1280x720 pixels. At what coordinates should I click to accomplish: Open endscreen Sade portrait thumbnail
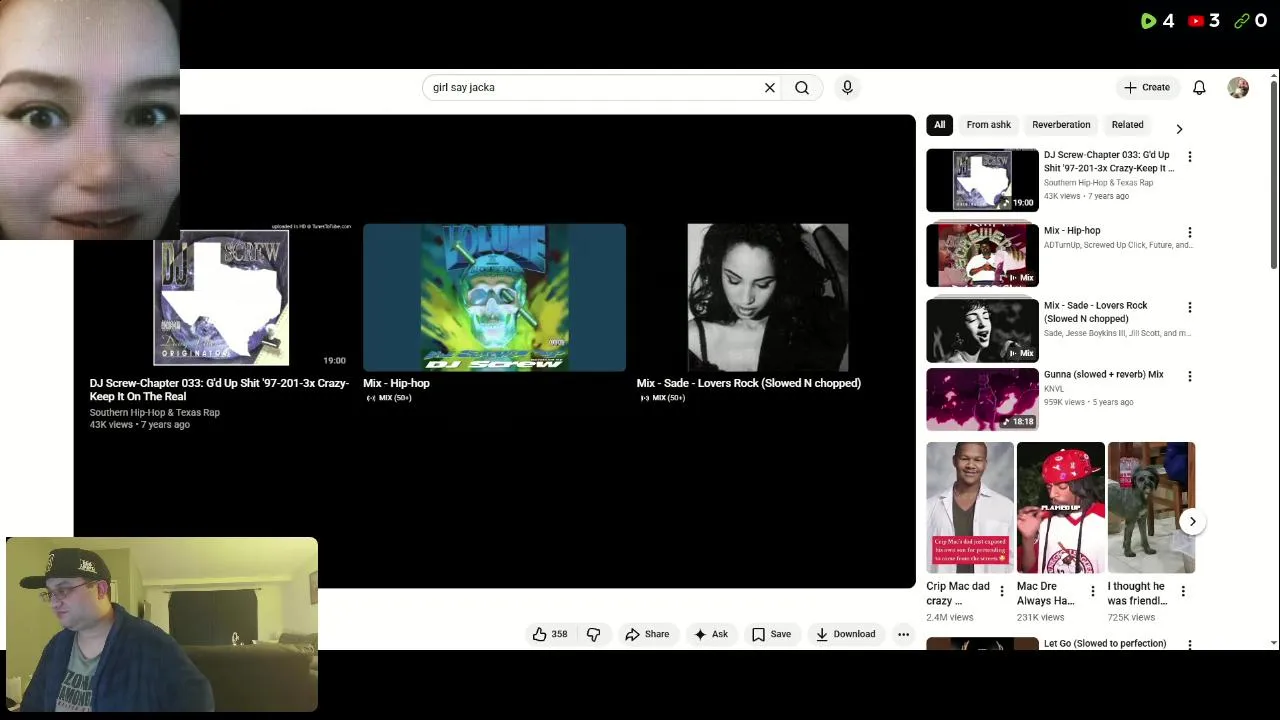[767, 297]
